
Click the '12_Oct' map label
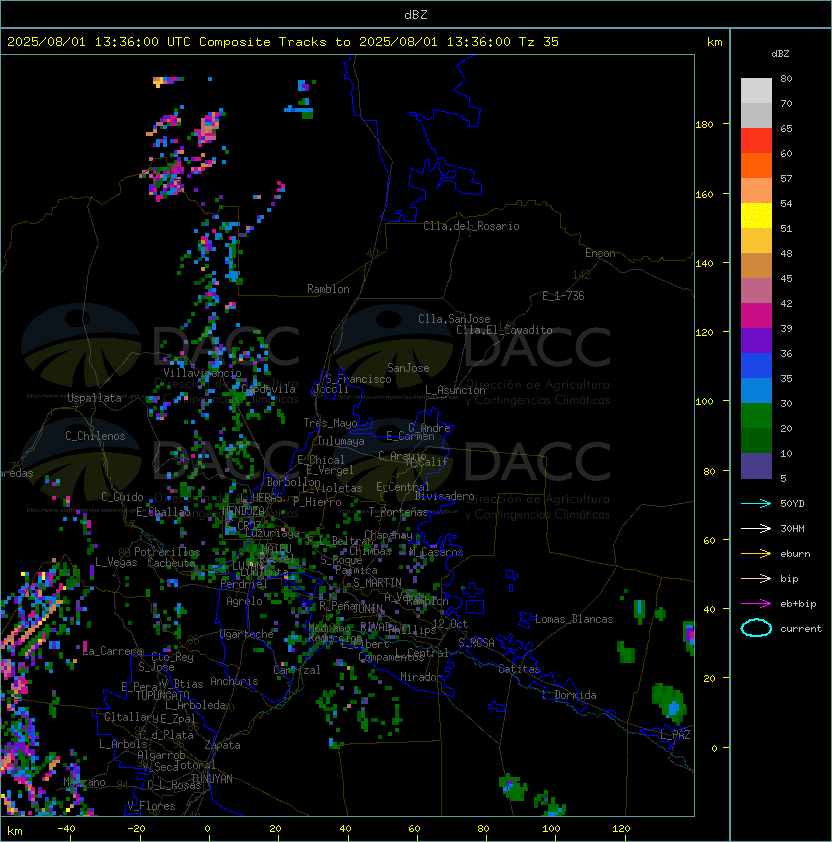[450, 624]
